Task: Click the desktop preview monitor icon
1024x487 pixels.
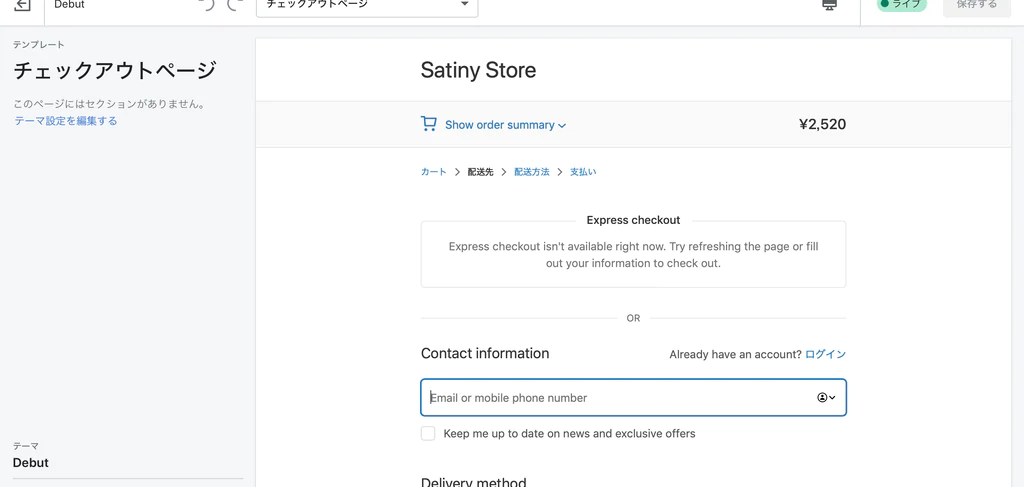Action: (x=829, y=5)
